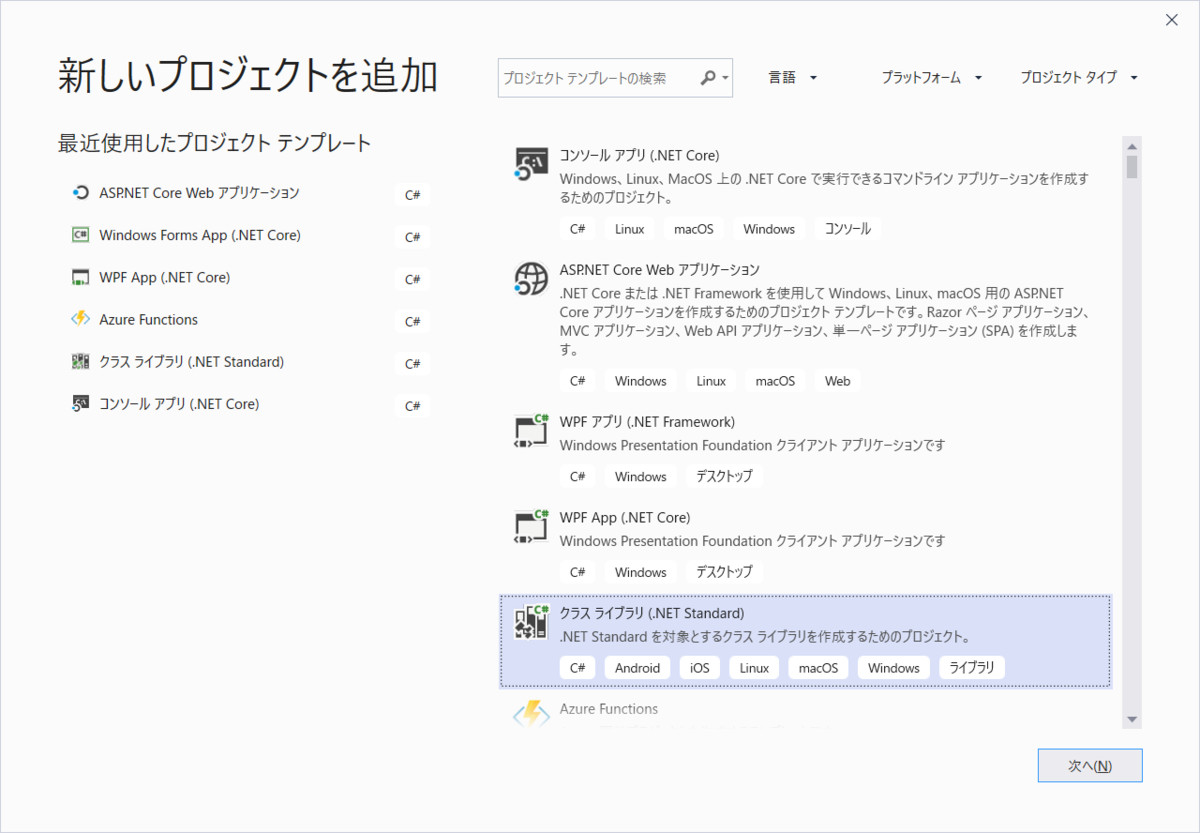Choose クラス ライブラリ (.NET Standard) in template list

coord(805,641)
